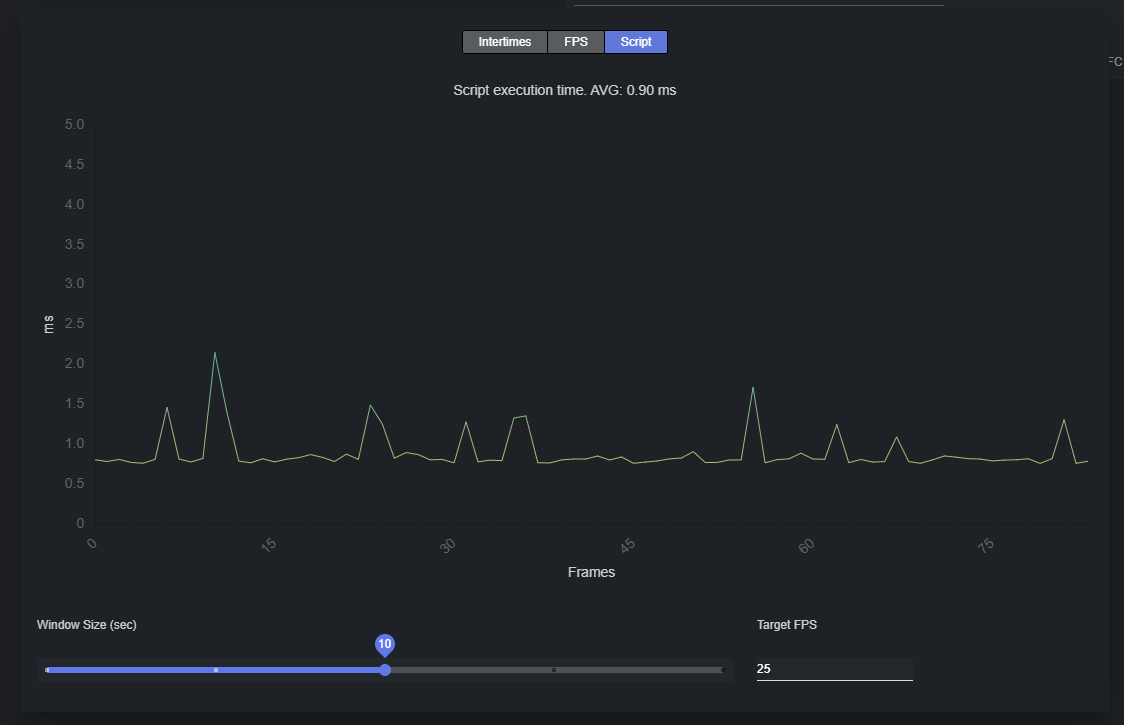The height and width of the screenshot is (725, 1124).
Task: Select the Script tab
Action: [636, 42]
